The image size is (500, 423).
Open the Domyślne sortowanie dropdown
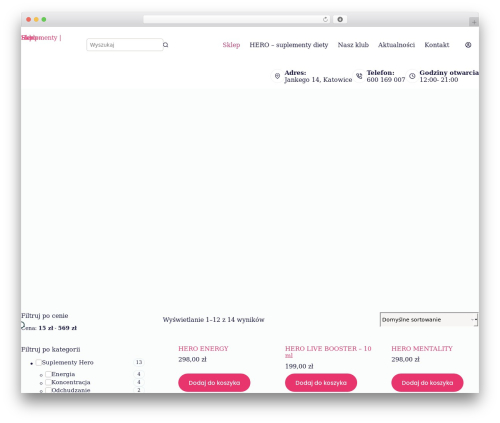429,320
